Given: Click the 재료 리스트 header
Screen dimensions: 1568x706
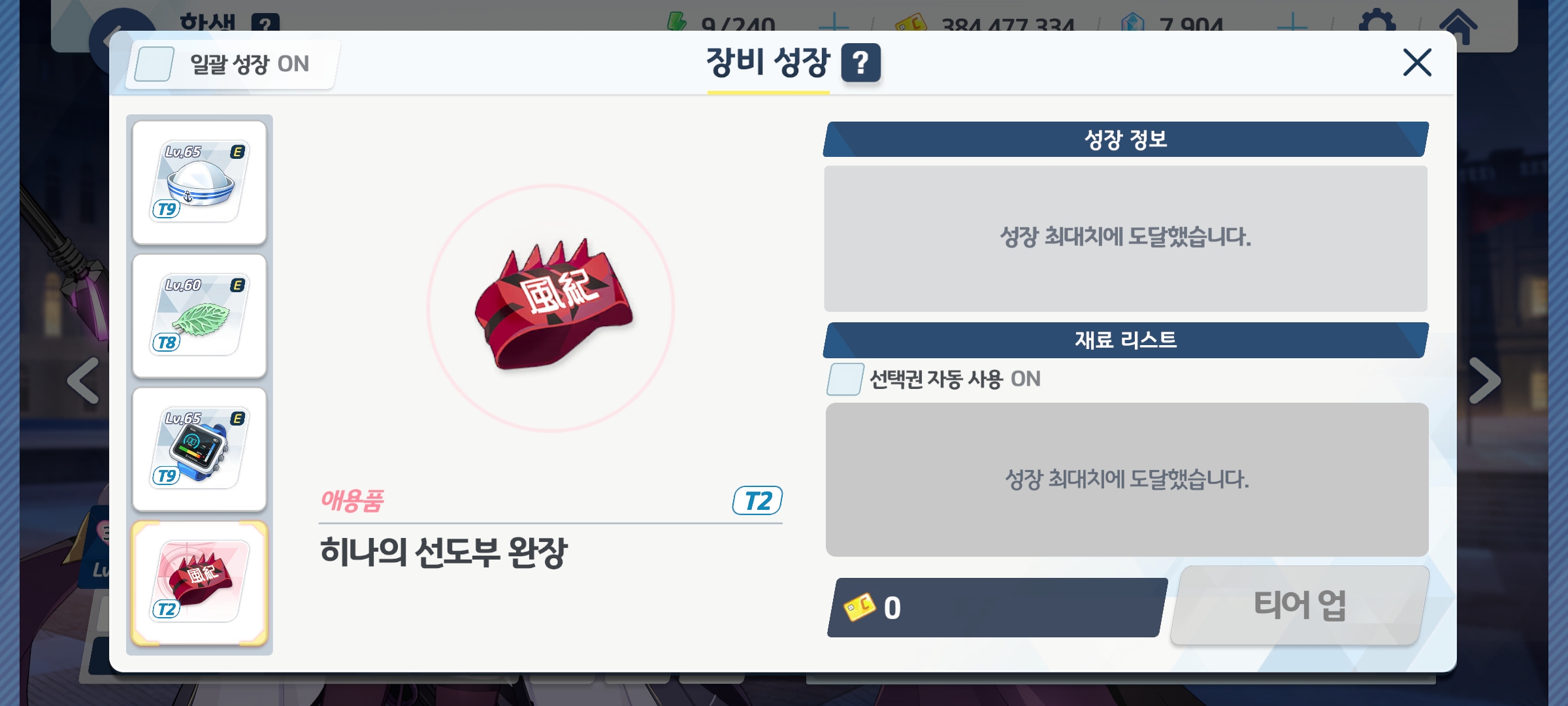Looking at the screenshot, I should point(1126,340).
